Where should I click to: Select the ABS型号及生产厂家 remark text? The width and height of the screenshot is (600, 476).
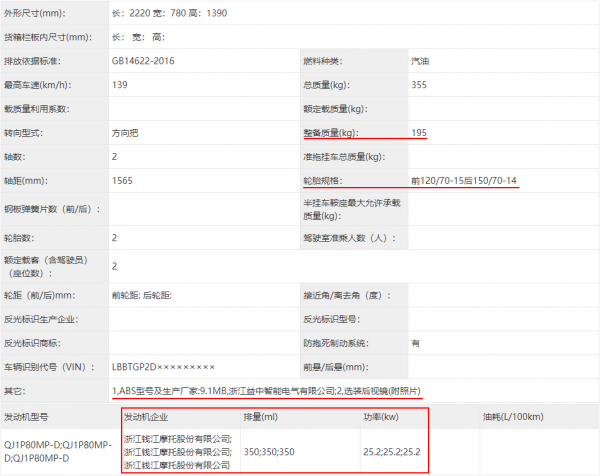point(266,391)
